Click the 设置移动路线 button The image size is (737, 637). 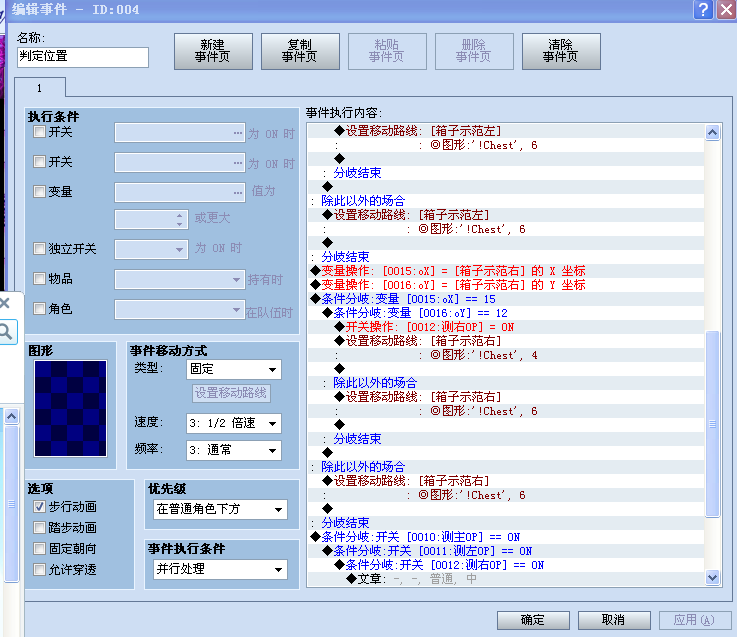[x=231, y=393]
